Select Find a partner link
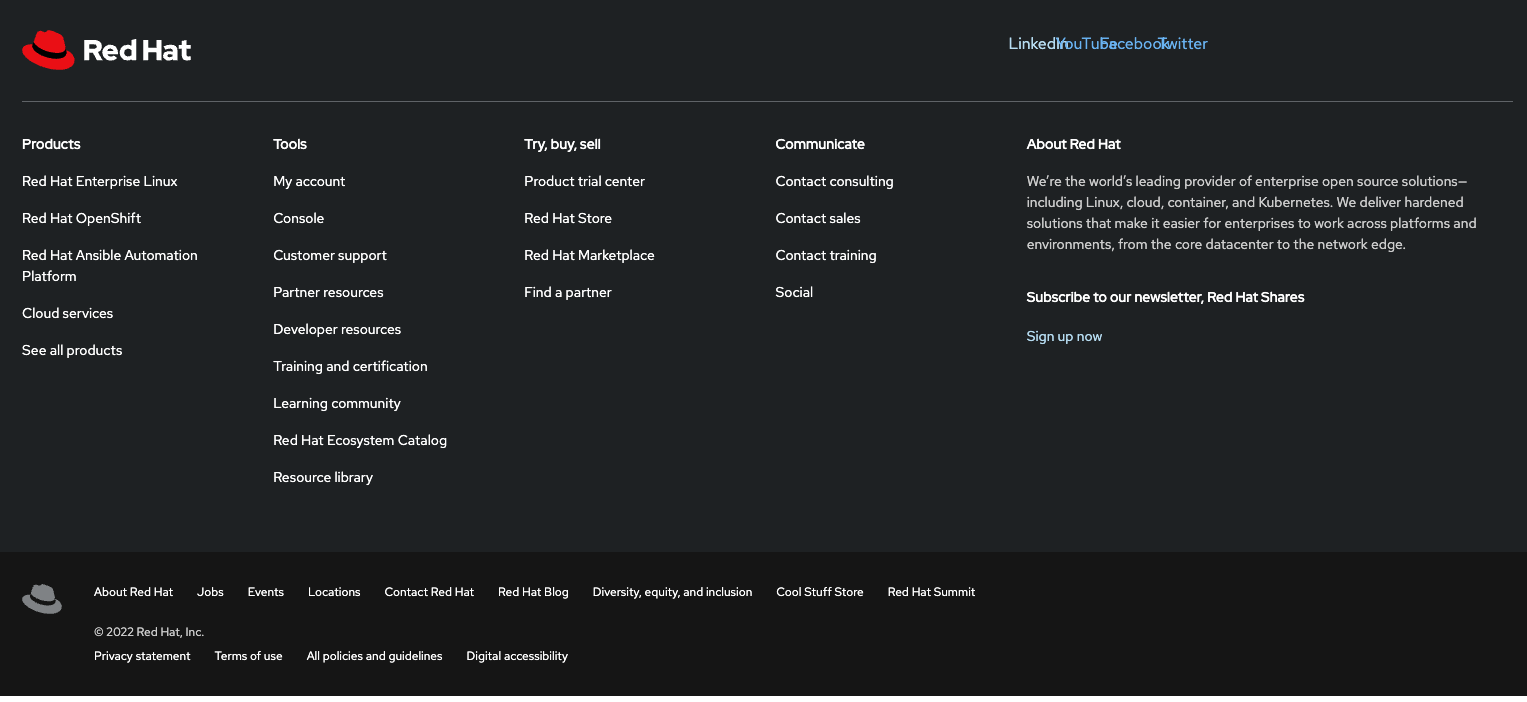 [x=568, y=292]
